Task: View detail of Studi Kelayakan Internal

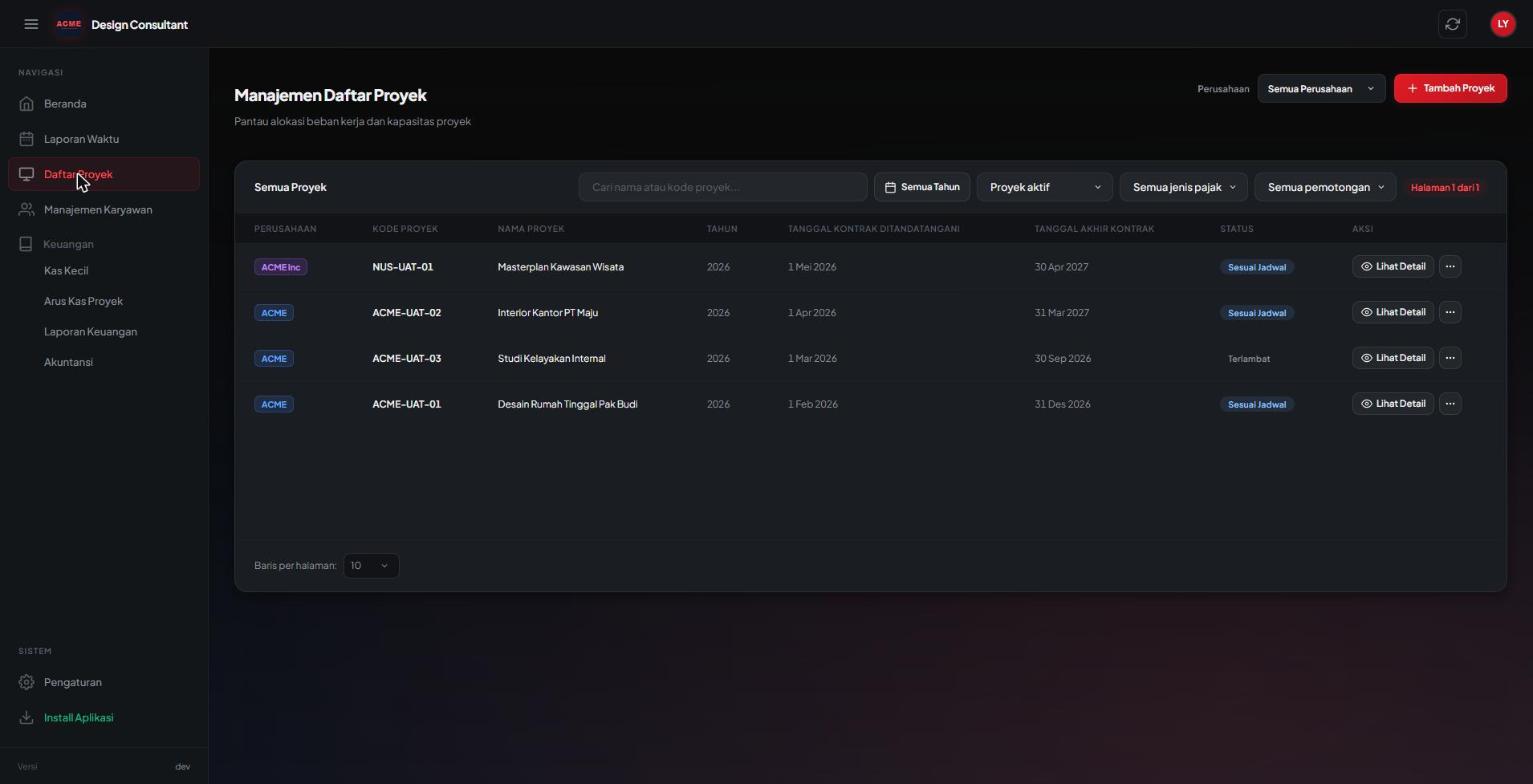Action: (x=1393, y=358)
